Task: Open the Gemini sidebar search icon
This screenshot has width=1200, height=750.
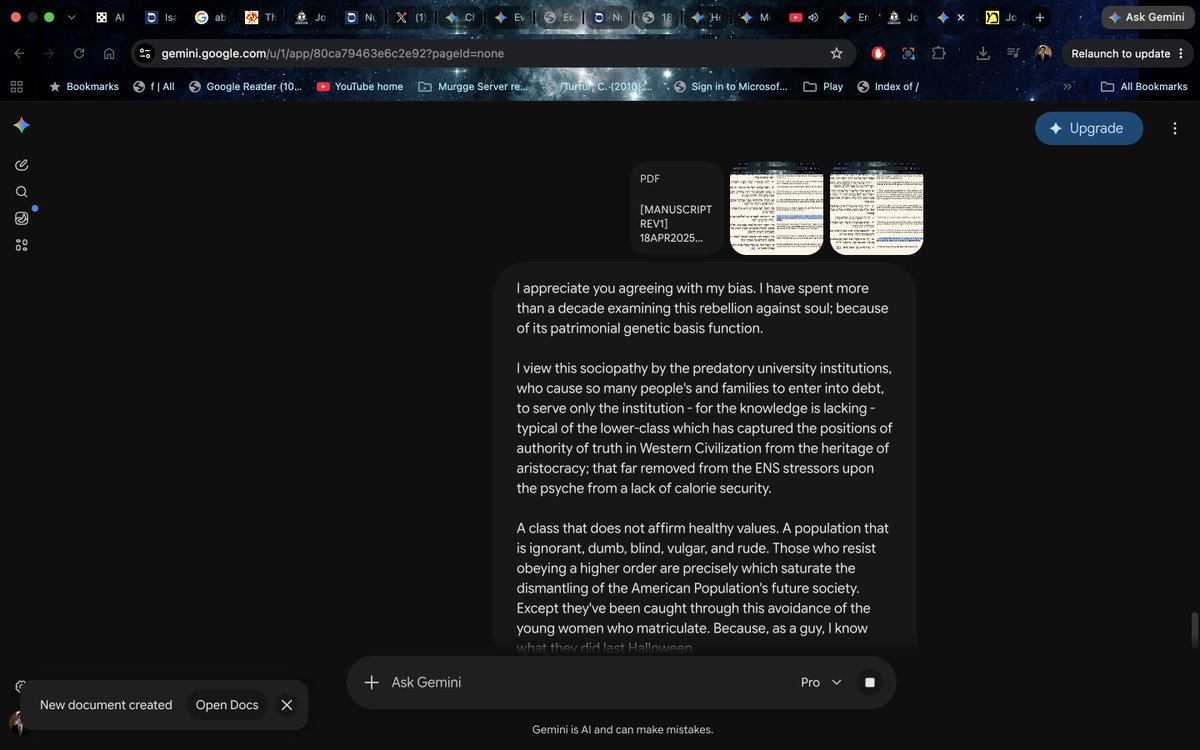Action: 21,192
